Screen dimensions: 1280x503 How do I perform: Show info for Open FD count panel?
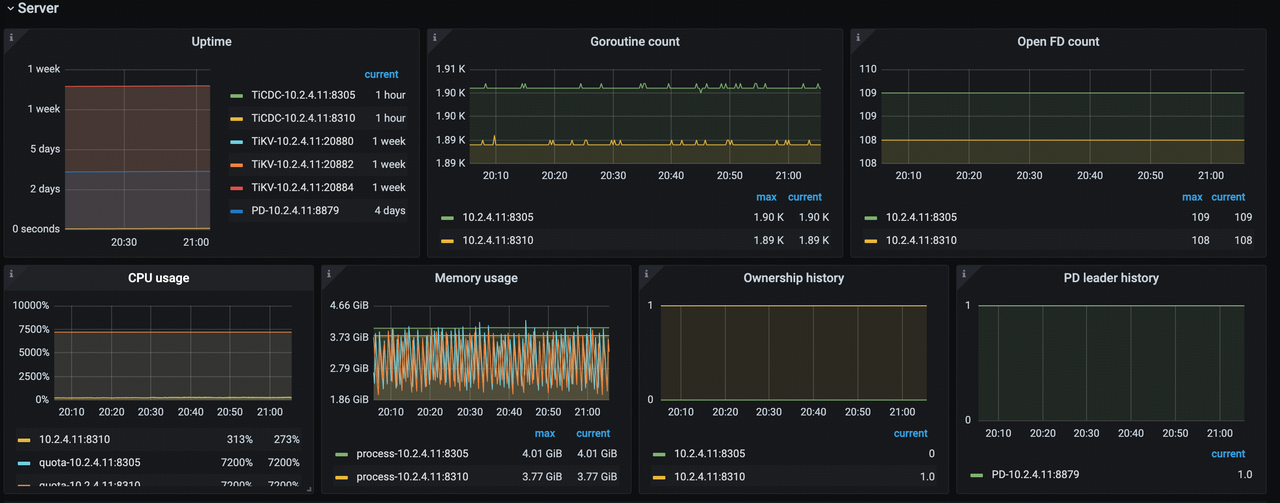pos(857,36)
